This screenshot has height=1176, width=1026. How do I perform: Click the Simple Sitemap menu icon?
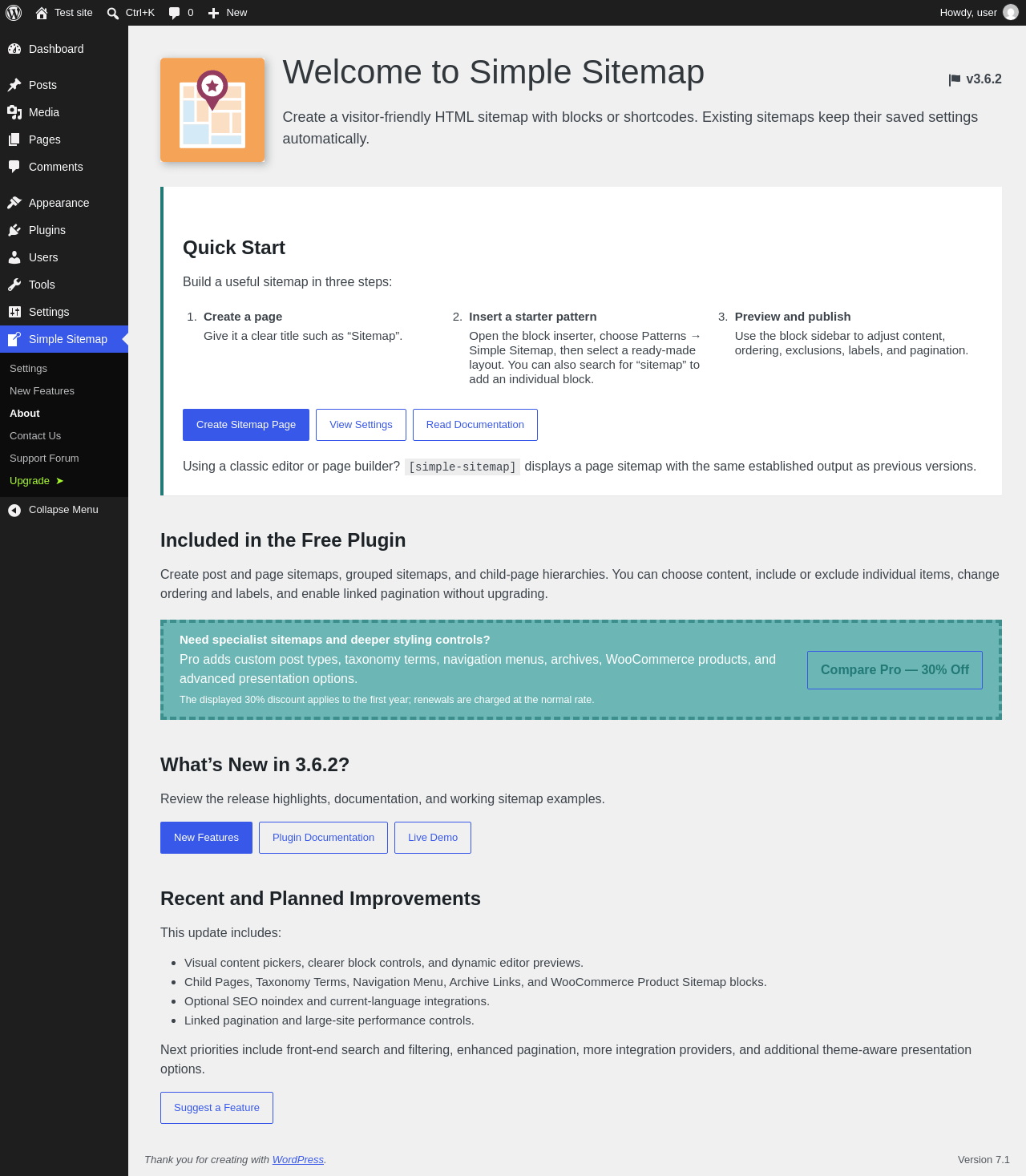click(14, 339)
